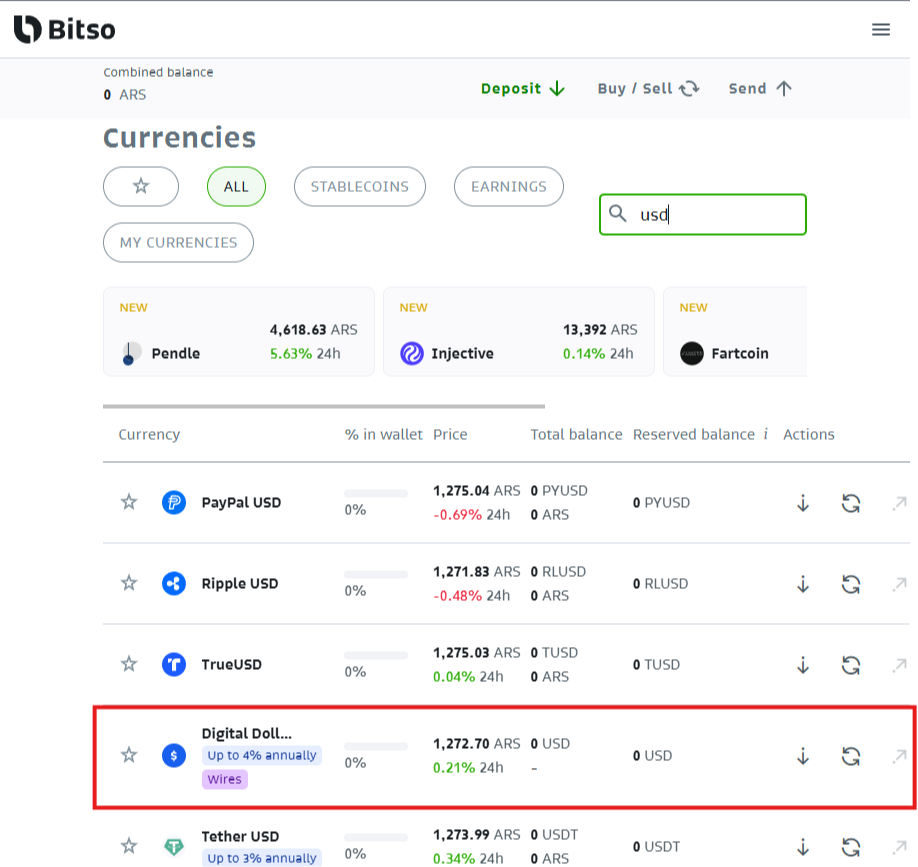
Task: Click Digital Dollar coin icon
Action: pos(174,755)
